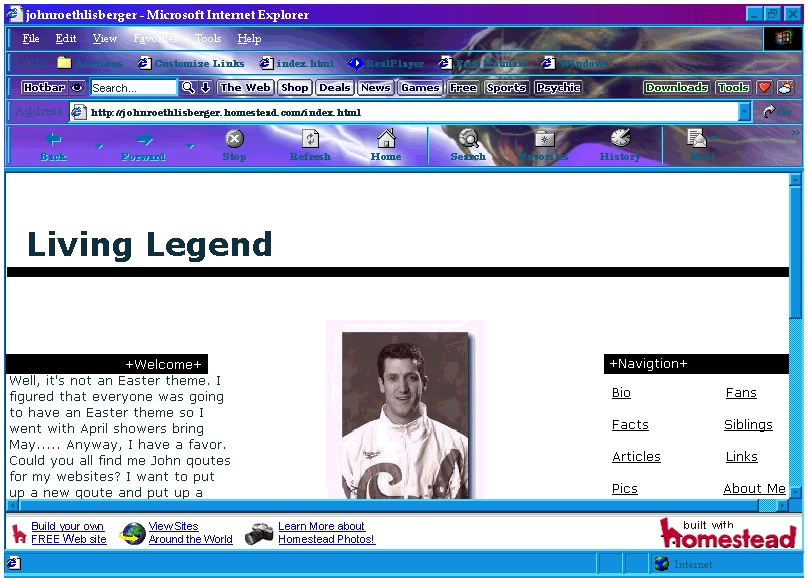Click the Internet zone globe in the status bar
The image size is (808, 578).
click(x=661, y=564)
